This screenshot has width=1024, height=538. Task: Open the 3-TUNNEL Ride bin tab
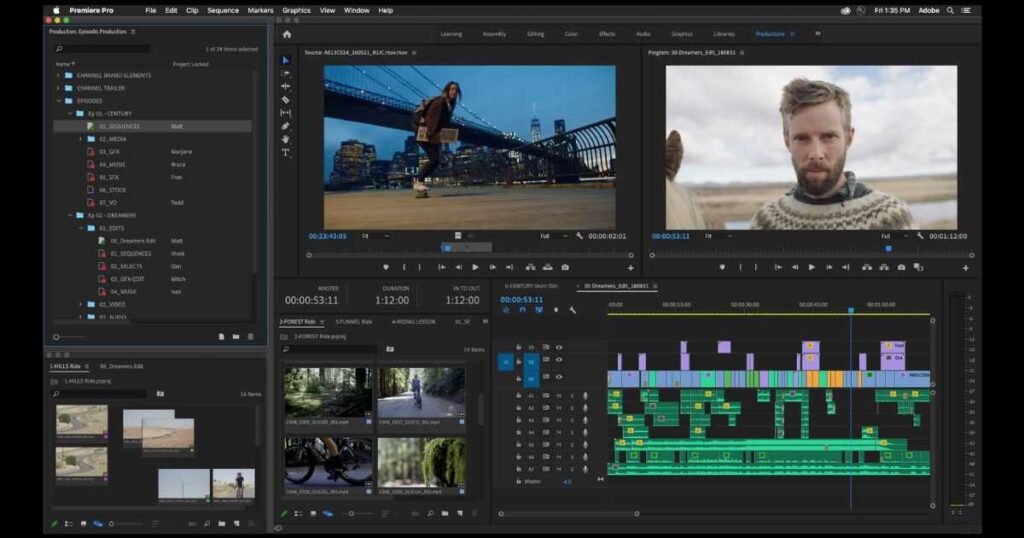pos(353,322)
